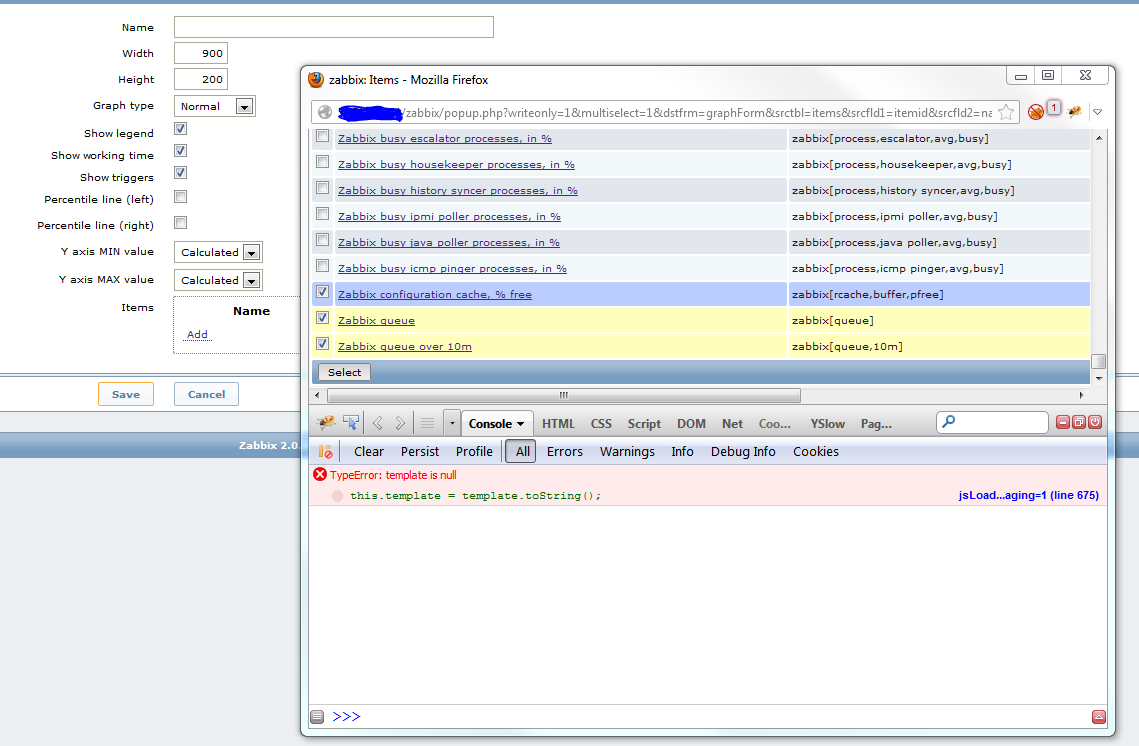Uncheck the Zabbix queue over 10m checkbox

[x=323, y=344]
